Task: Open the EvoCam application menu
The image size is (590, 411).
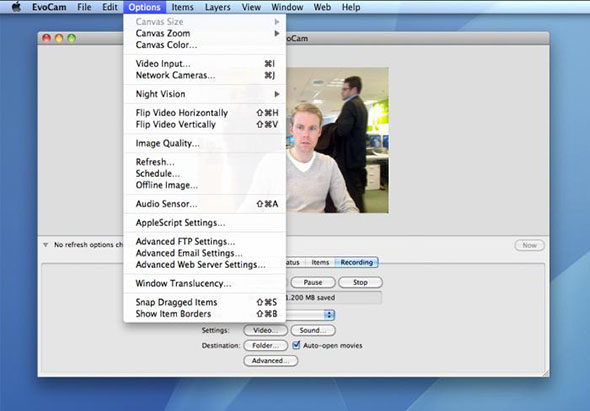Action: click(49, 7)
